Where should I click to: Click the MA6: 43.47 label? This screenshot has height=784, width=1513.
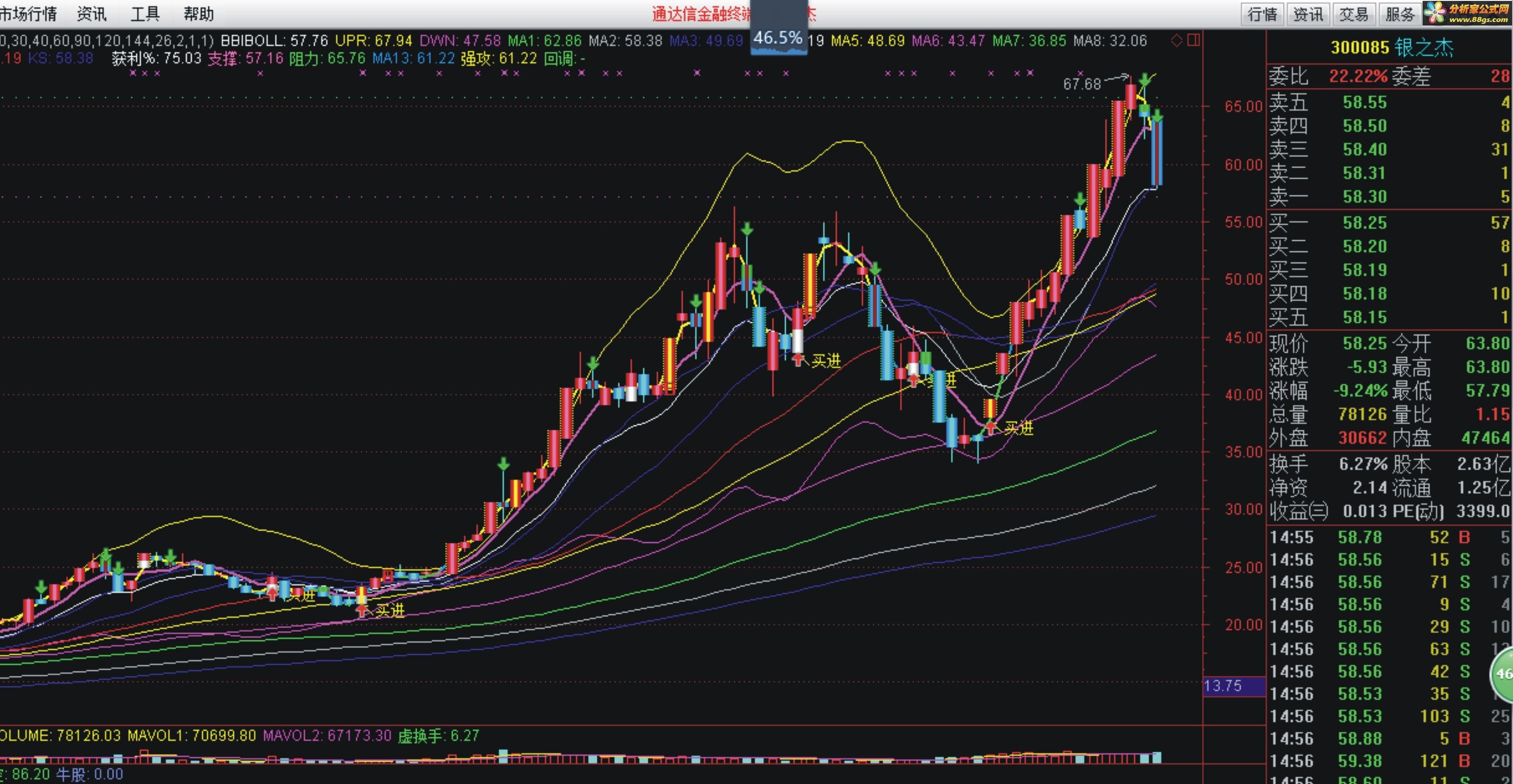coord(948,41)
